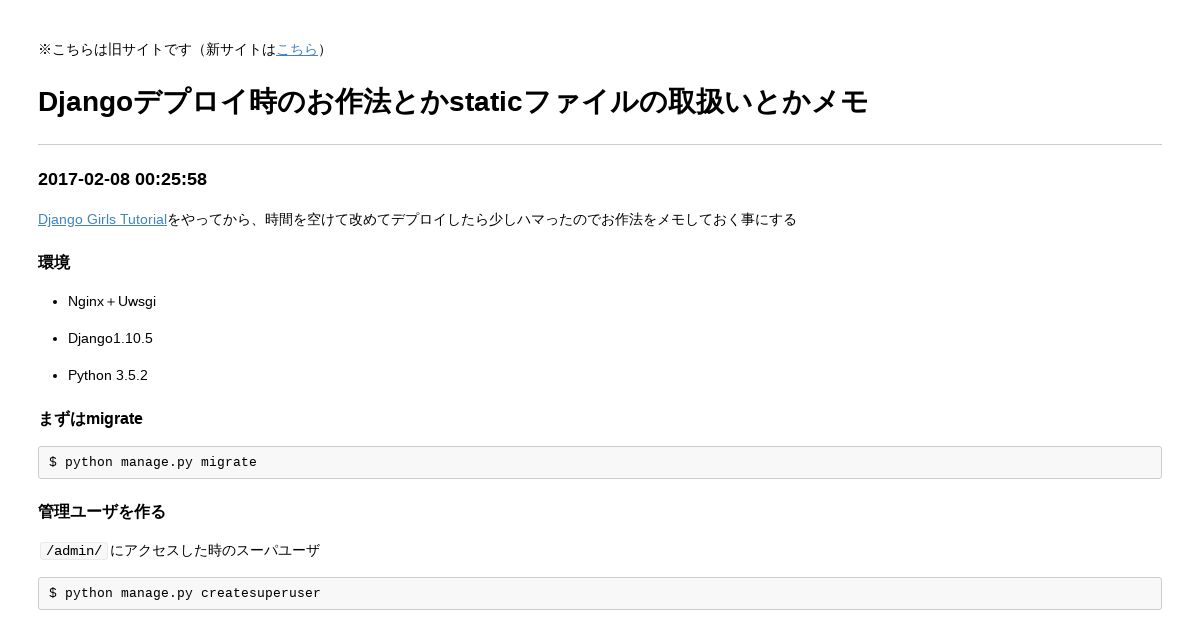Click the Nginx＋Uwsgi list item
This screenshot has height=630, width=1200.
pos(112,301)
